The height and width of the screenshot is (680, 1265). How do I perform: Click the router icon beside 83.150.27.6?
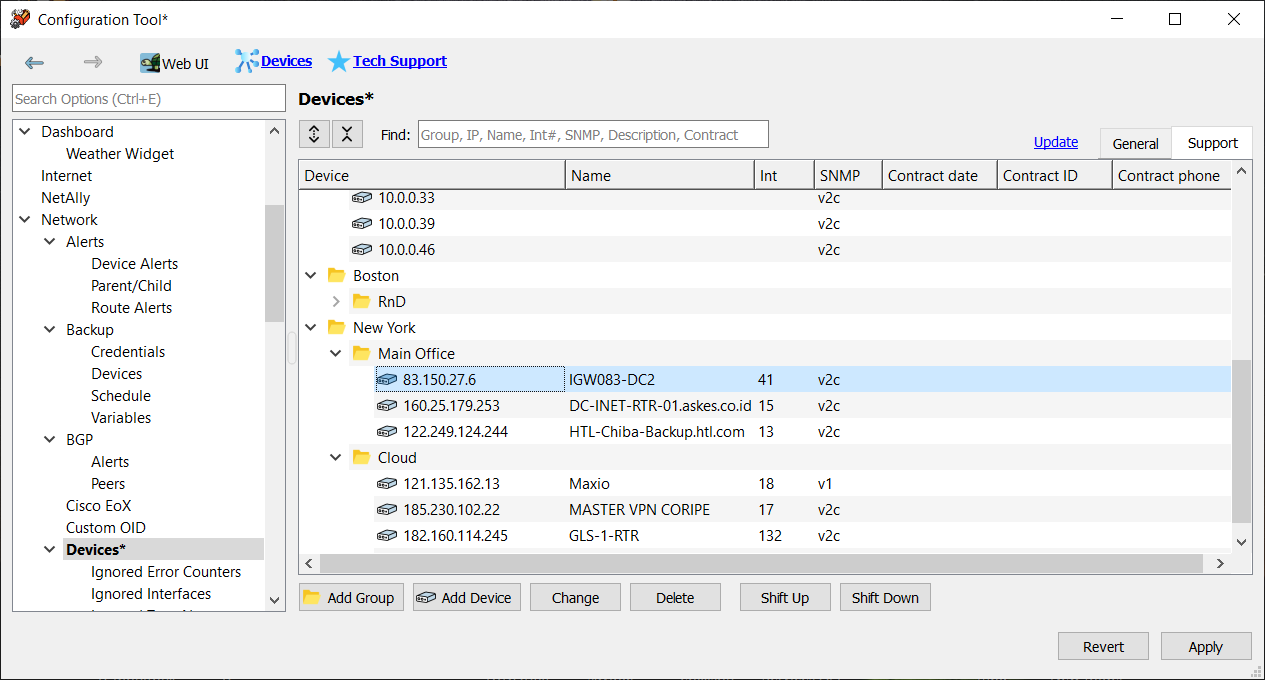pyautogui.click(x=387, y=379)
